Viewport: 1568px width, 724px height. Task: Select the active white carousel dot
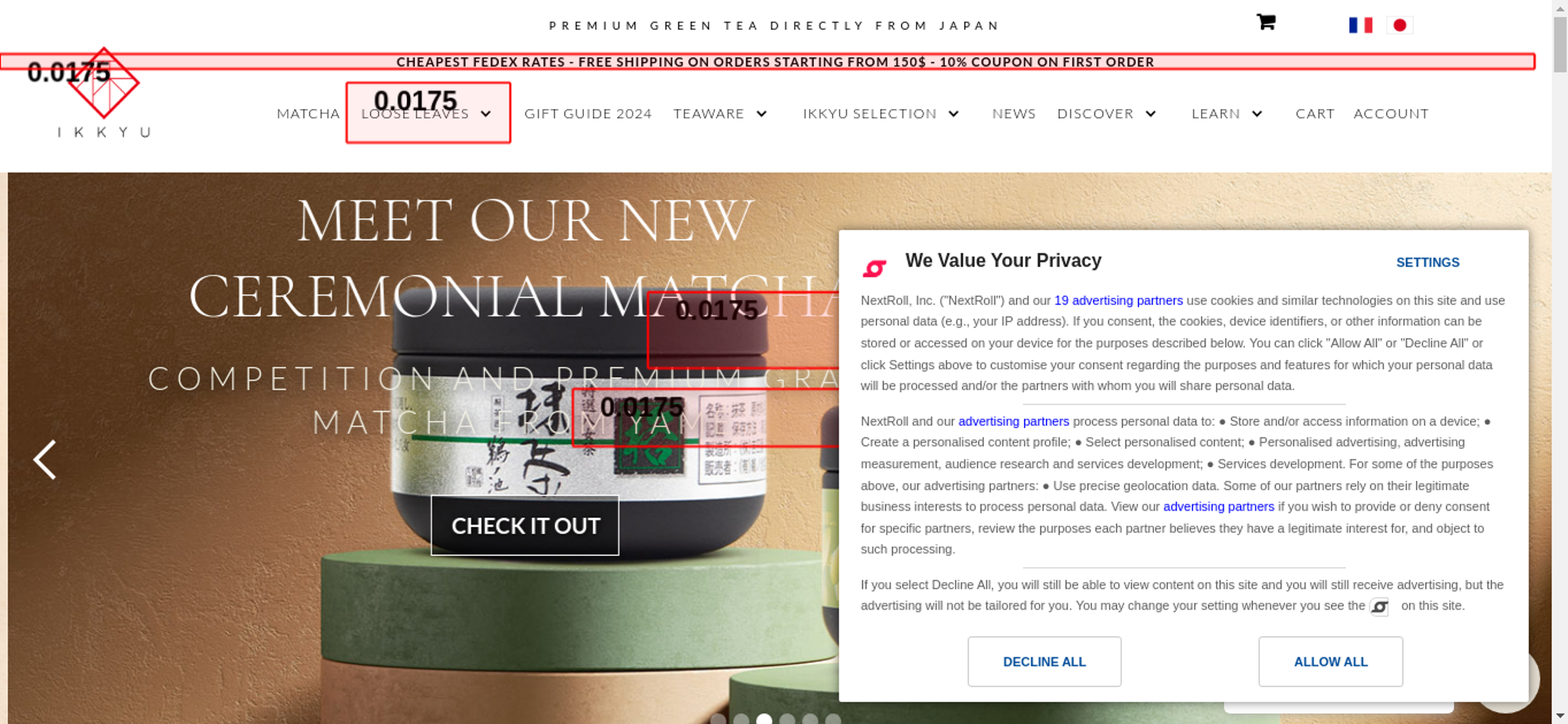pos(764,719)
